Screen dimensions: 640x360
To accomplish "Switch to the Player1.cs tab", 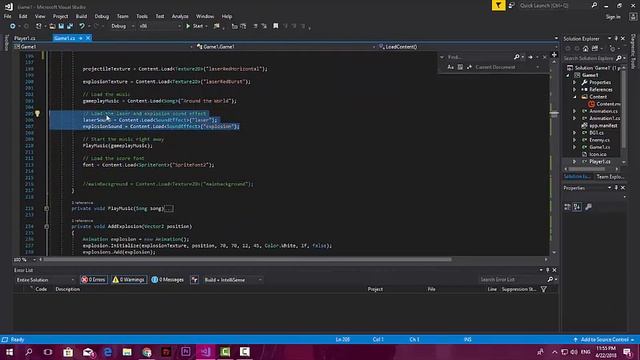I will pos(25,38).
